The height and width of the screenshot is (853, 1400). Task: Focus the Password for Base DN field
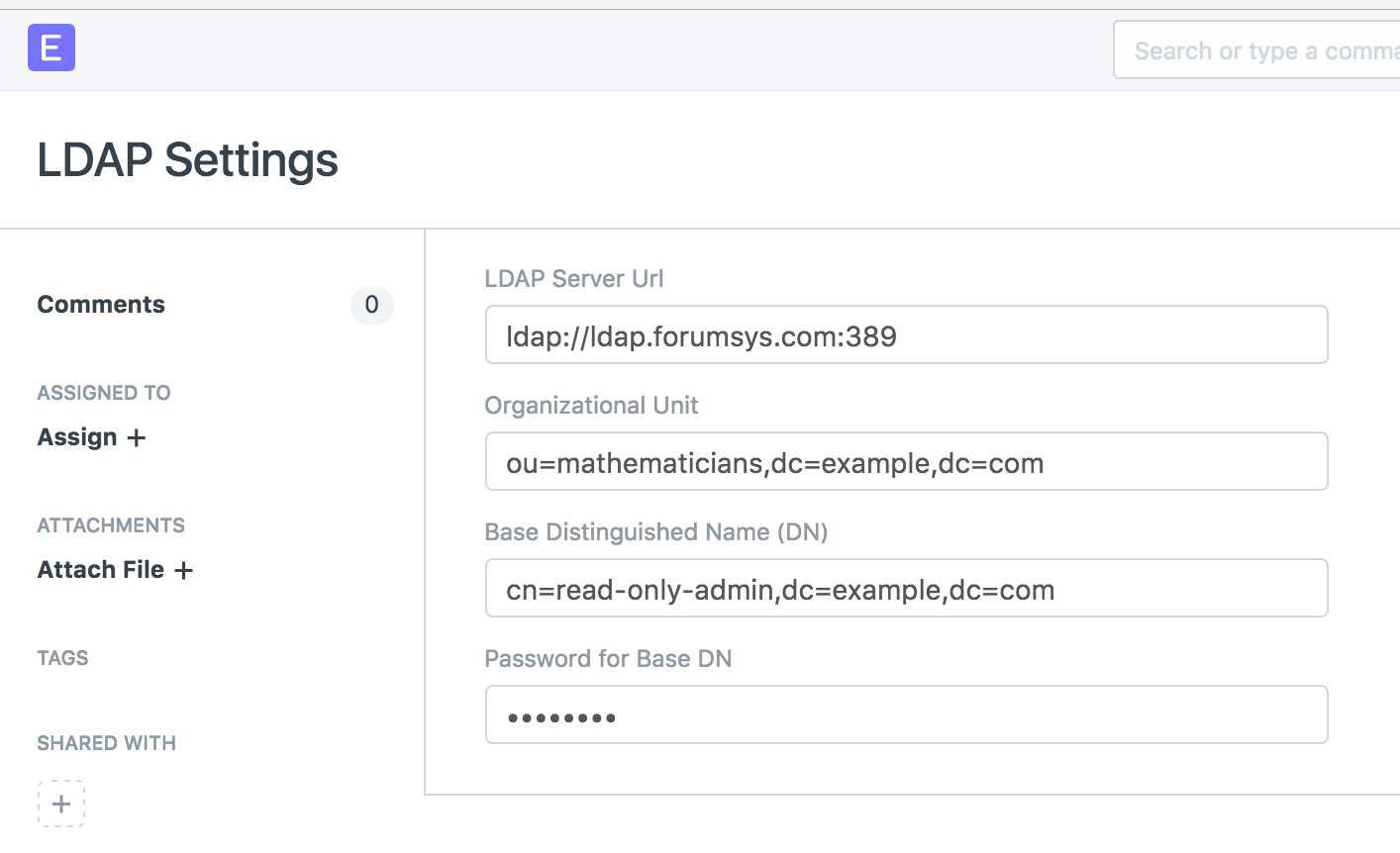(x=905, y=715)
